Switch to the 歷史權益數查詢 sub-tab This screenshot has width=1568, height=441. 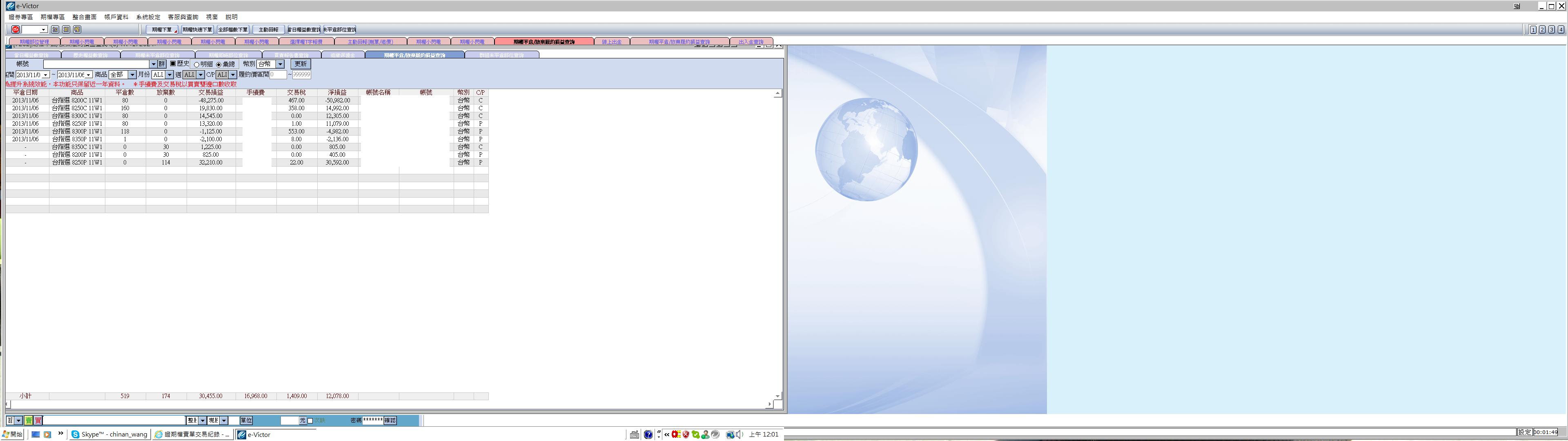click(x=90, y=55)
